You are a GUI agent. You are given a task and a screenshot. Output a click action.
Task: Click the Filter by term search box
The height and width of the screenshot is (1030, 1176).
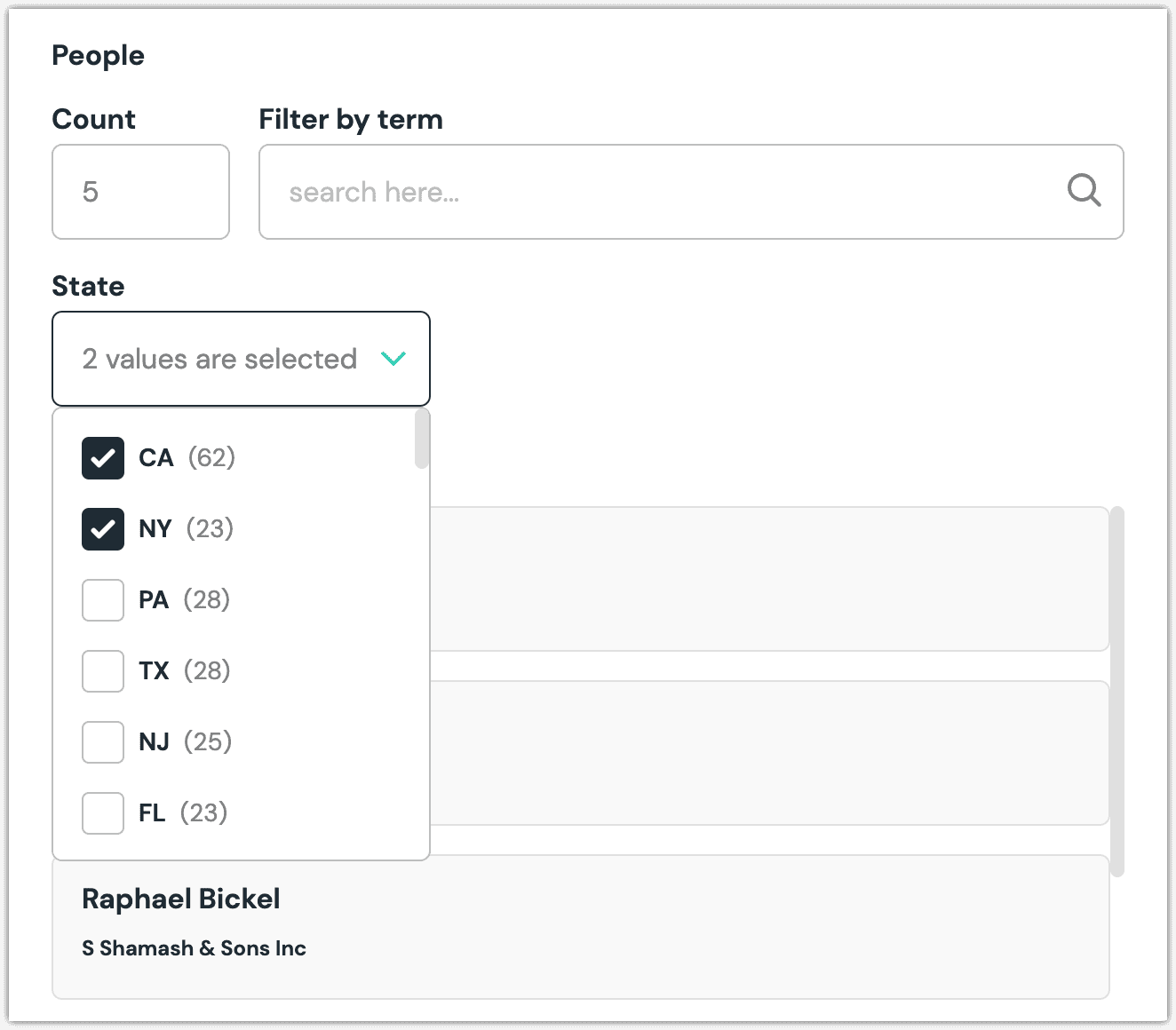[691, 192]
